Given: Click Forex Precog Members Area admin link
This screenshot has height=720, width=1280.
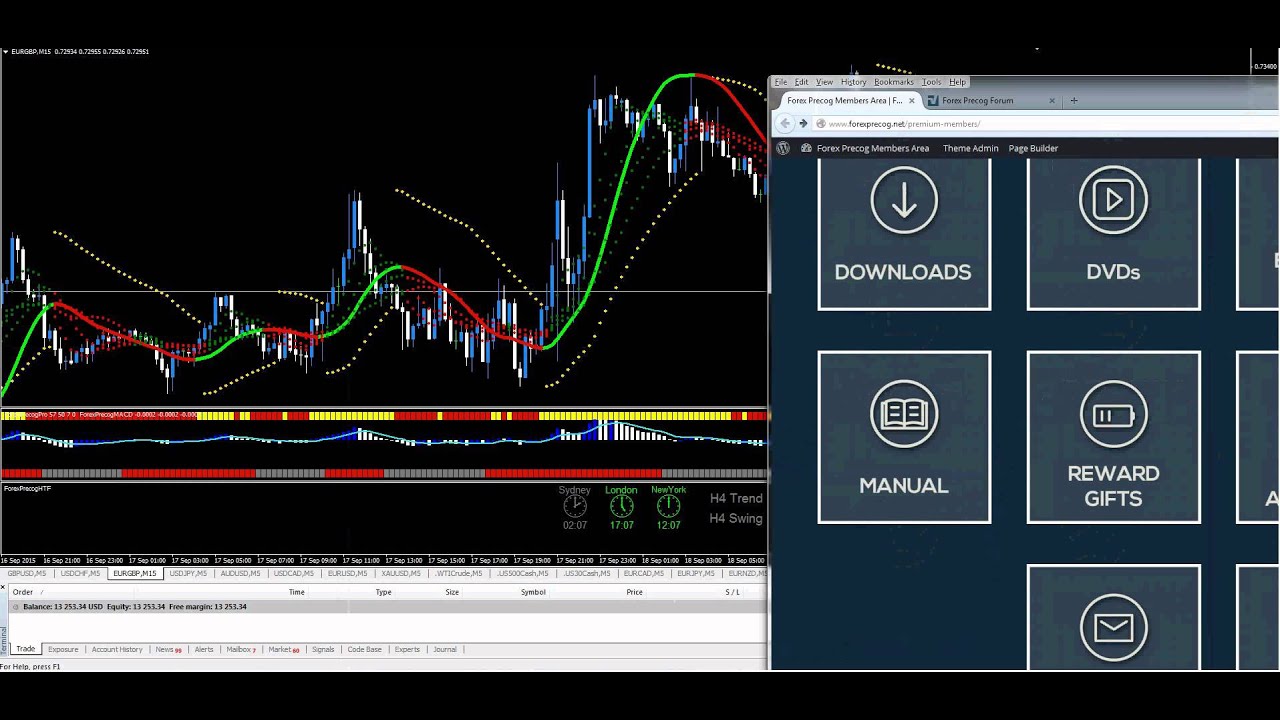Looking at the screenshot, I should click(873, 148).
